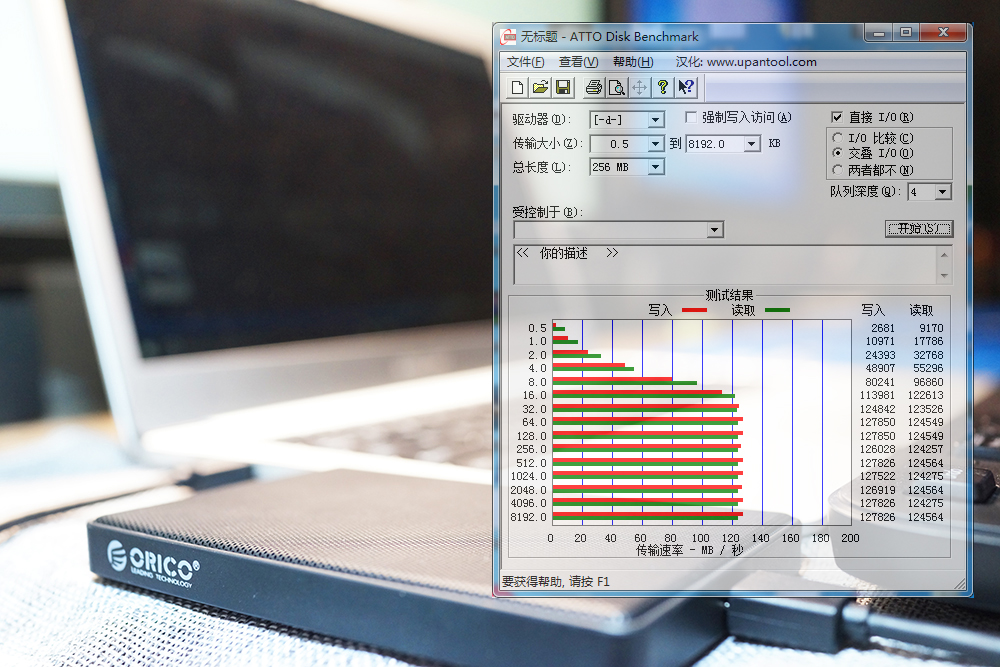Image resolution: width=1000 pixels, height=667 pixels.
Task: Open About via the question mark icon
Action: [x=663, y=87]
